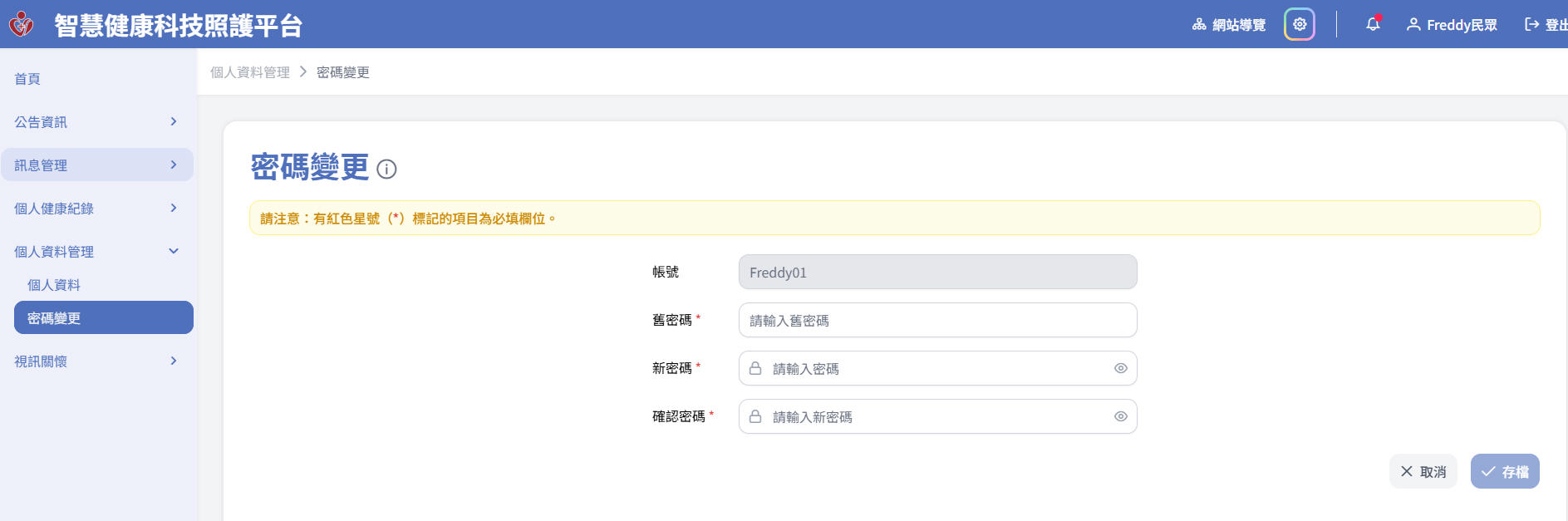The width and height of the screenshot is (1568, 521).
Task: Go to 首頁 in sidebar
Action: (27, 79)
